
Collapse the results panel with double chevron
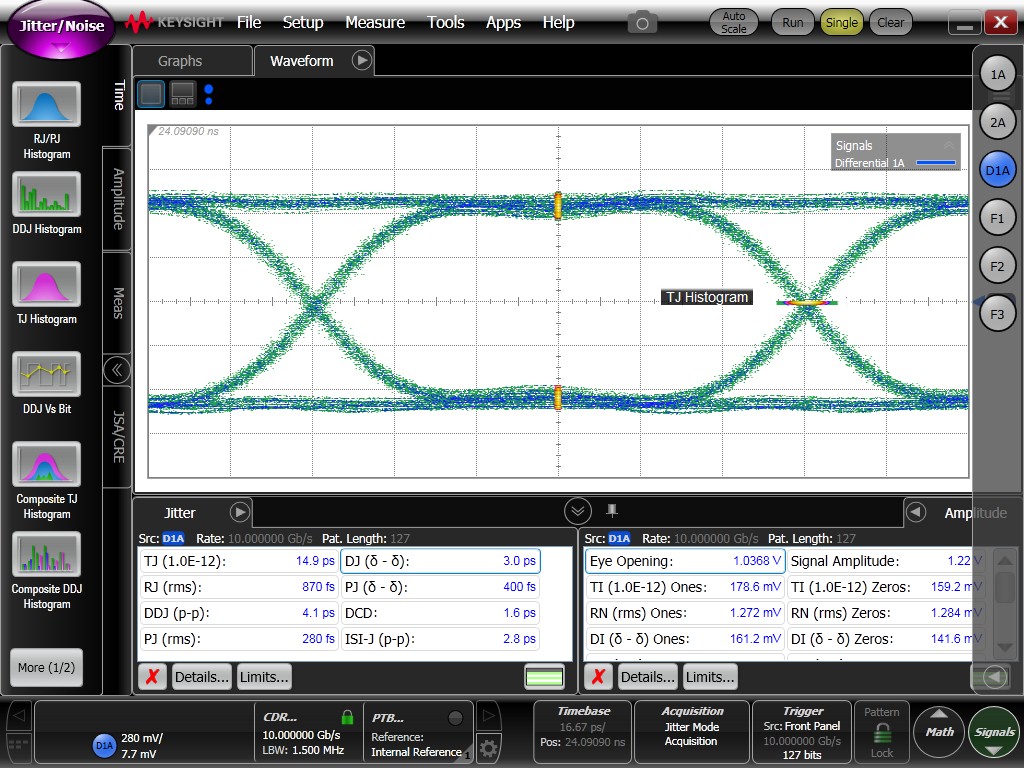[578, 510]
